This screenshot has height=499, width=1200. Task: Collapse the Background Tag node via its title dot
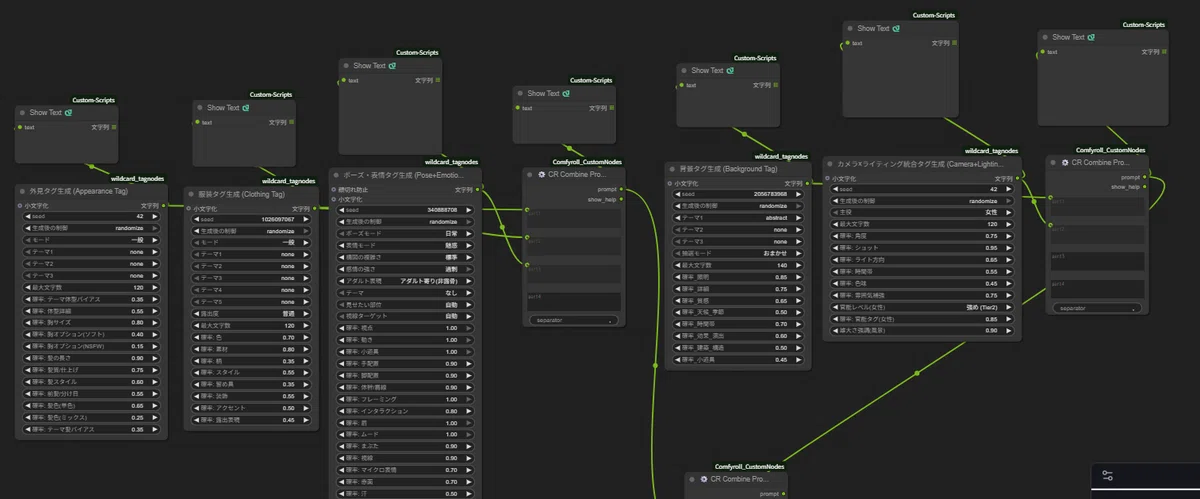point(672,169)
